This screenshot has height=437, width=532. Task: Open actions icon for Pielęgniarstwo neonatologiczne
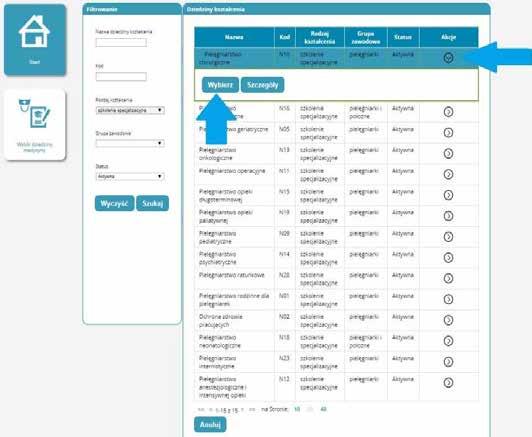(448, 341)
